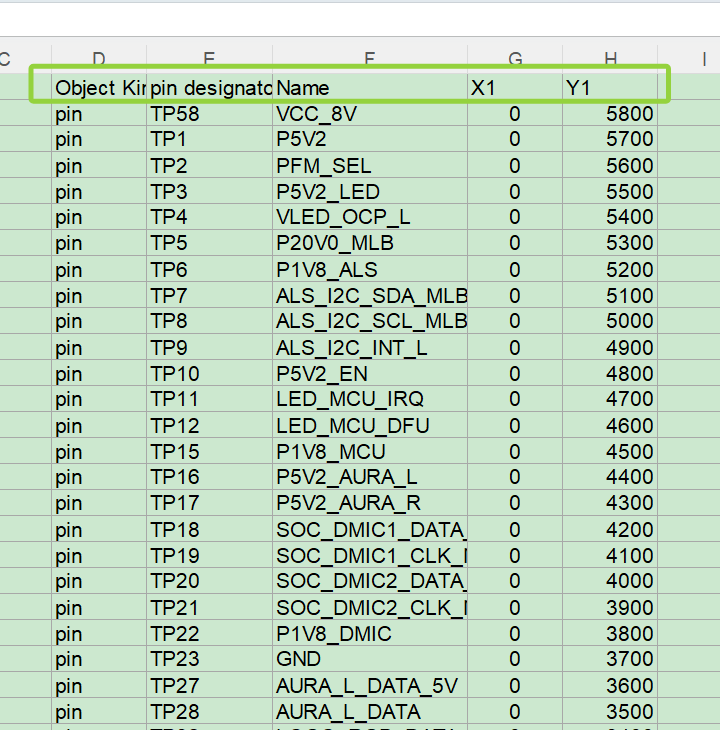720x730 pixels.
Task: Select cell PFM_SEL
Action: pos(370,165)
